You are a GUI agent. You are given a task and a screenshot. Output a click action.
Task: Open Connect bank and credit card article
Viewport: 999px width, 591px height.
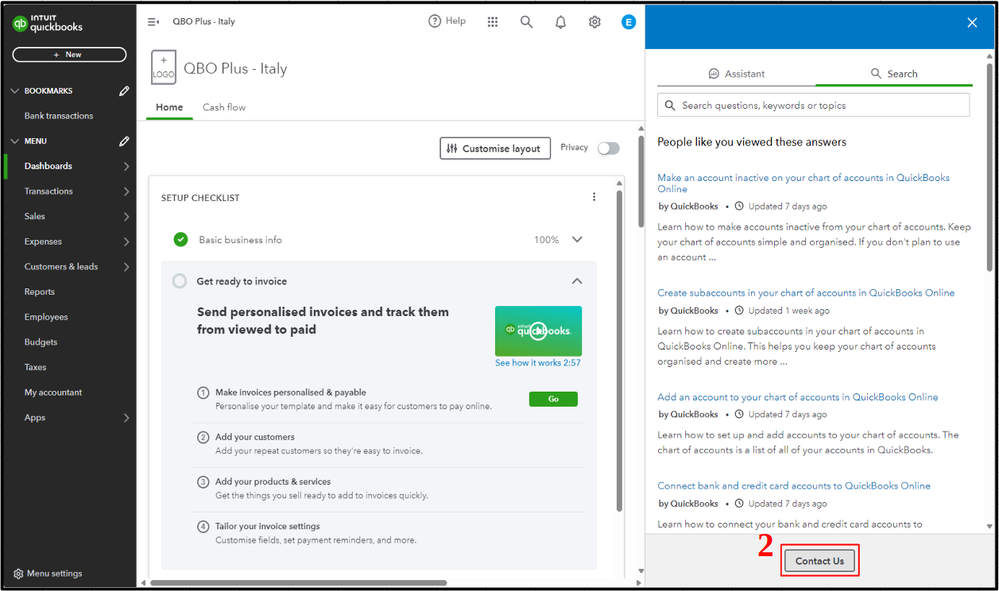tap(794, 486)
